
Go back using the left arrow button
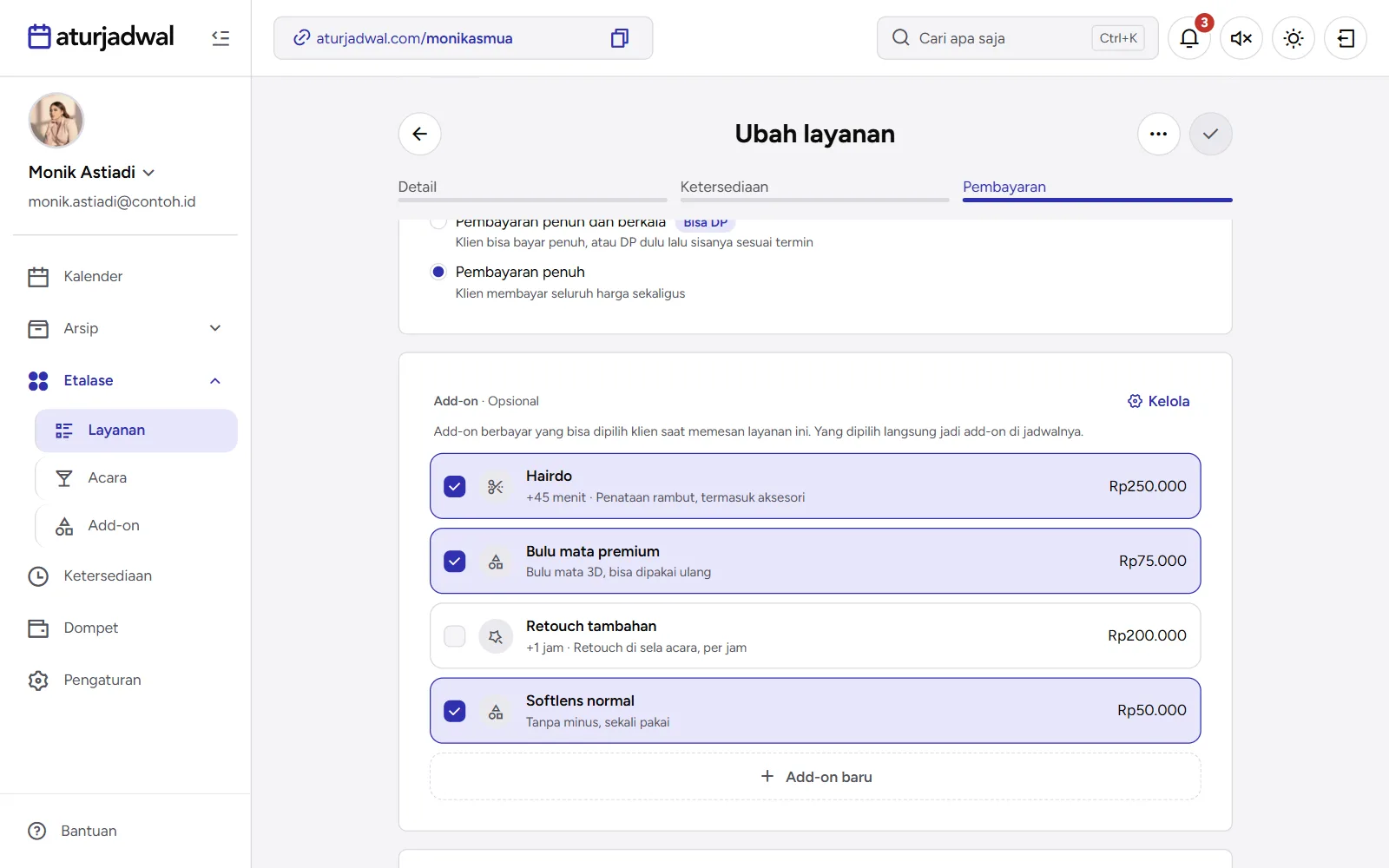pos(420,134)
